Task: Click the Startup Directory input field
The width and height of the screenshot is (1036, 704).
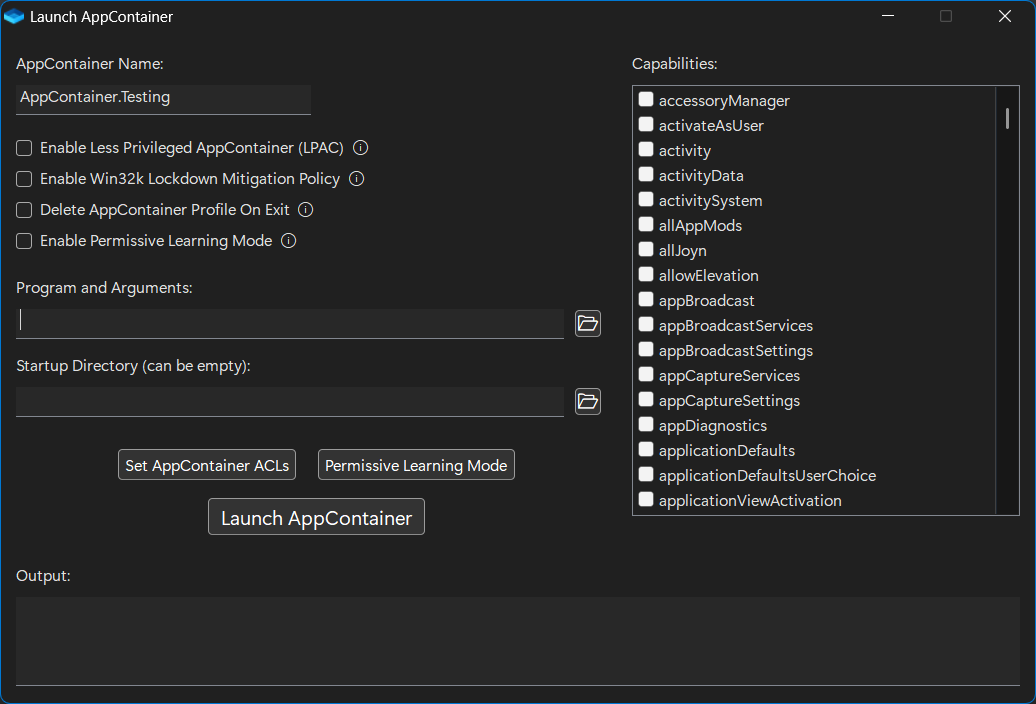Action: click(x=289, y=402)
